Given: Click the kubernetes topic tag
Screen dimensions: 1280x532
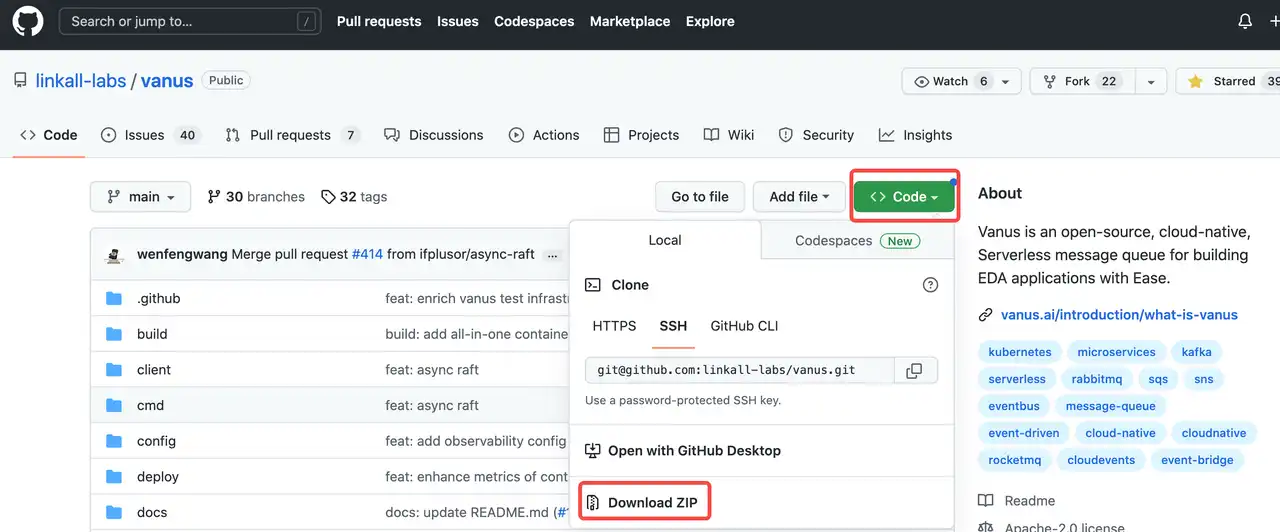Looking at the screenshot, I should [1020, 352].
